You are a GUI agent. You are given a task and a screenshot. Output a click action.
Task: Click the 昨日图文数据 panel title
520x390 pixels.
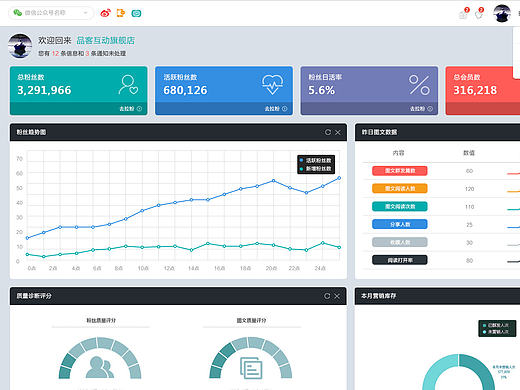[x=379, y=132]
